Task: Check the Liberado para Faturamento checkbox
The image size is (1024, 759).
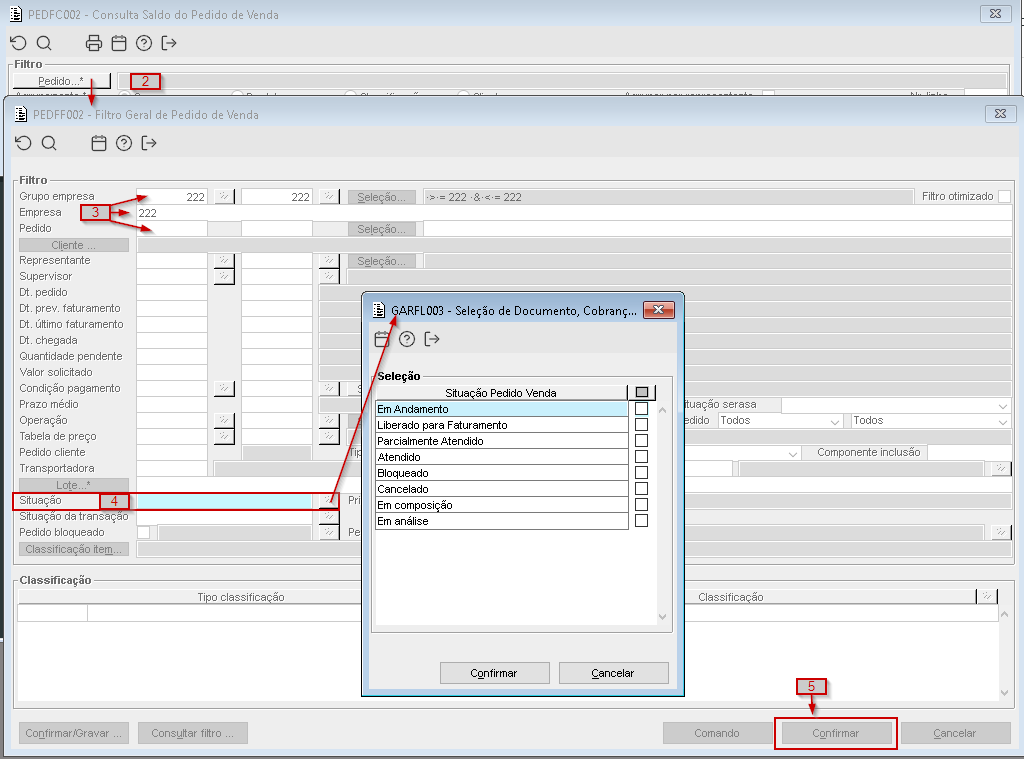Action: [641, 425]
